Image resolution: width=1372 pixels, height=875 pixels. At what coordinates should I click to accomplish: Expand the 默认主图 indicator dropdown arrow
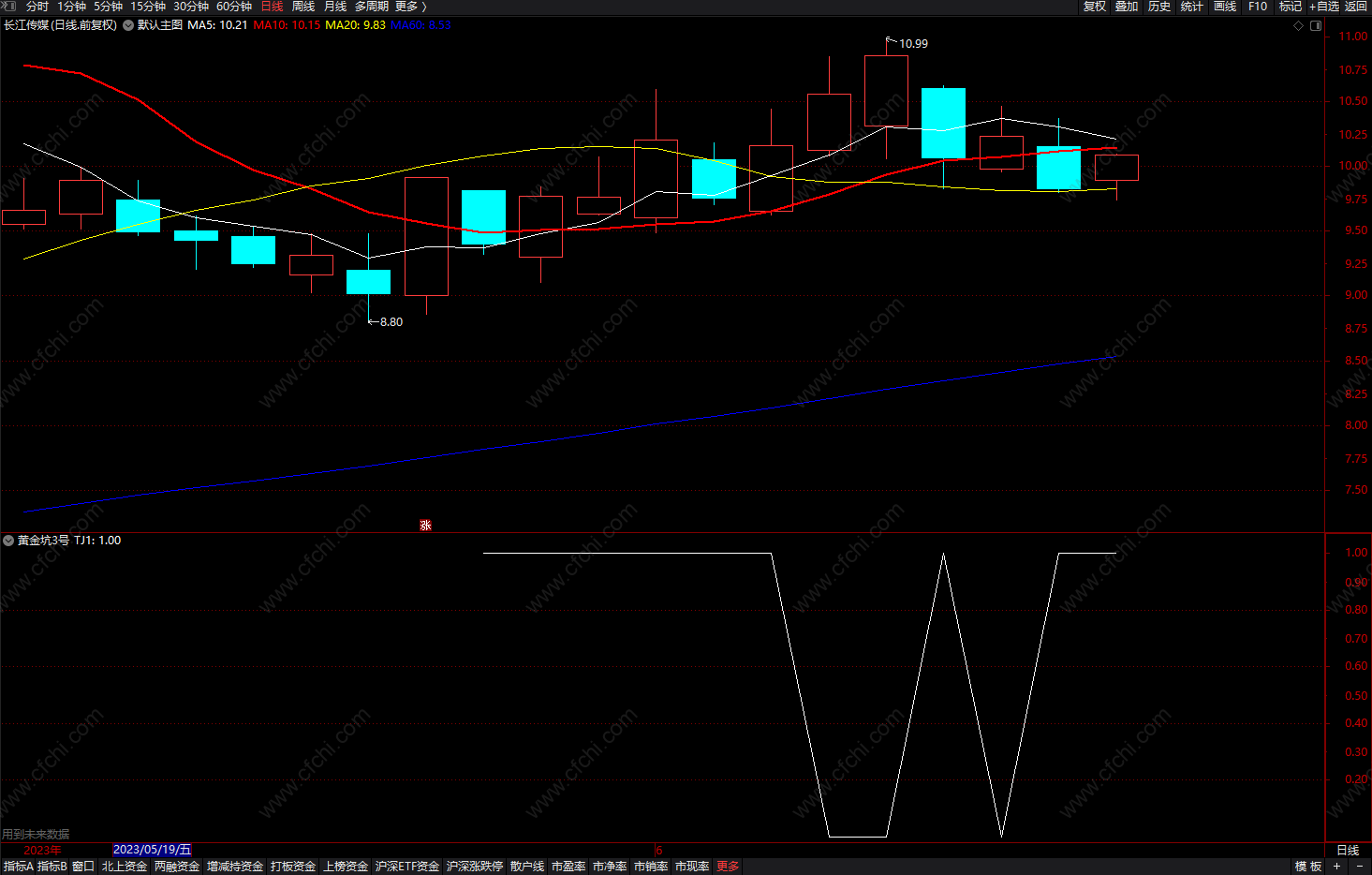tap(128, 25)
